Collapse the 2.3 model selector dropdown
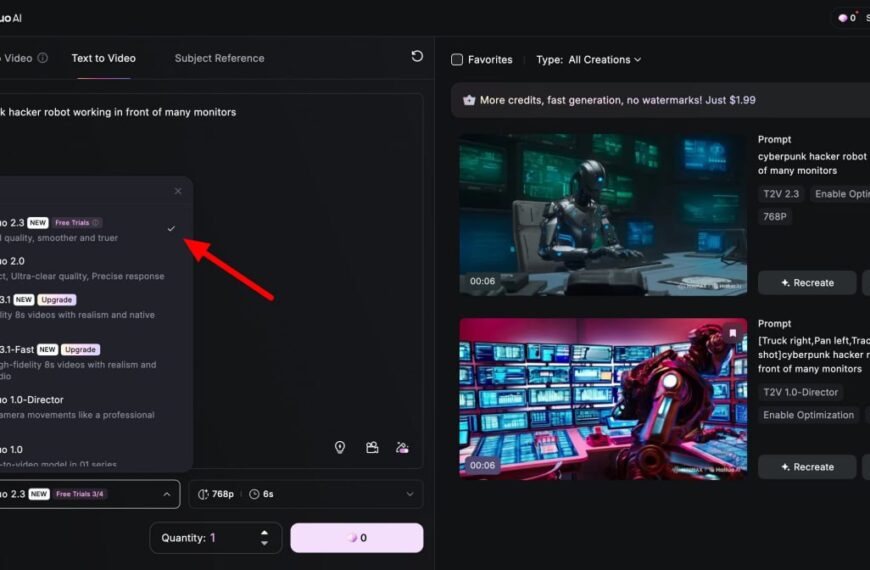870x570 pixels. (x=166, y=494)
